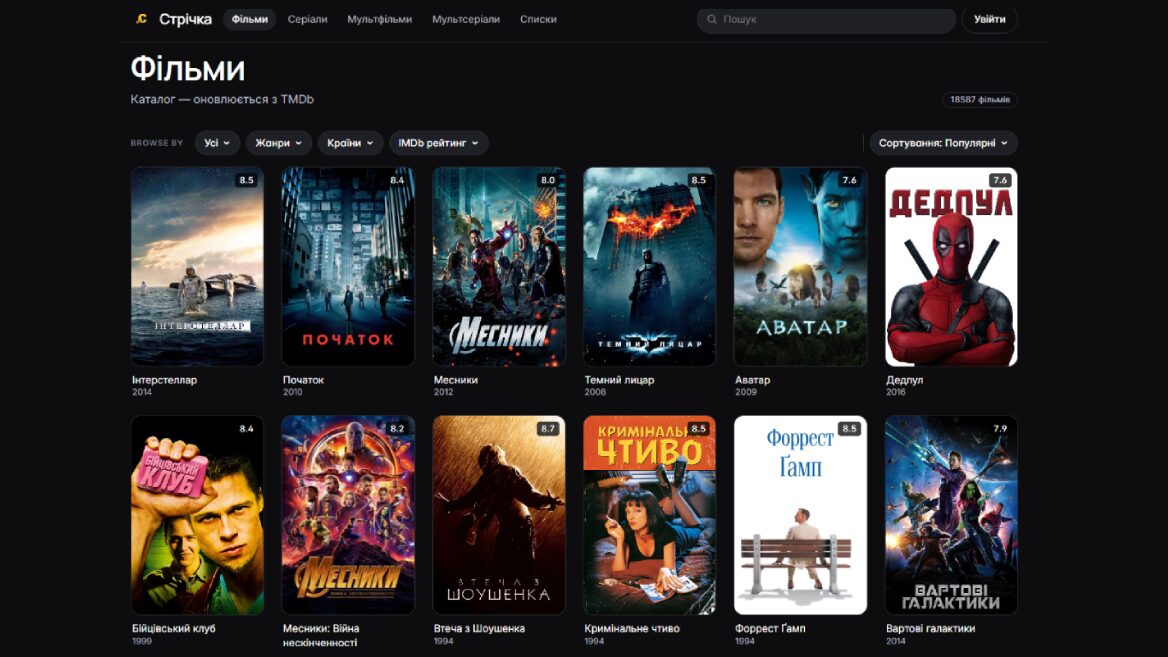This screenshot has height=657, width=1168.
Task: Click the Втеча з Шоушенка title
Action: 479,629
